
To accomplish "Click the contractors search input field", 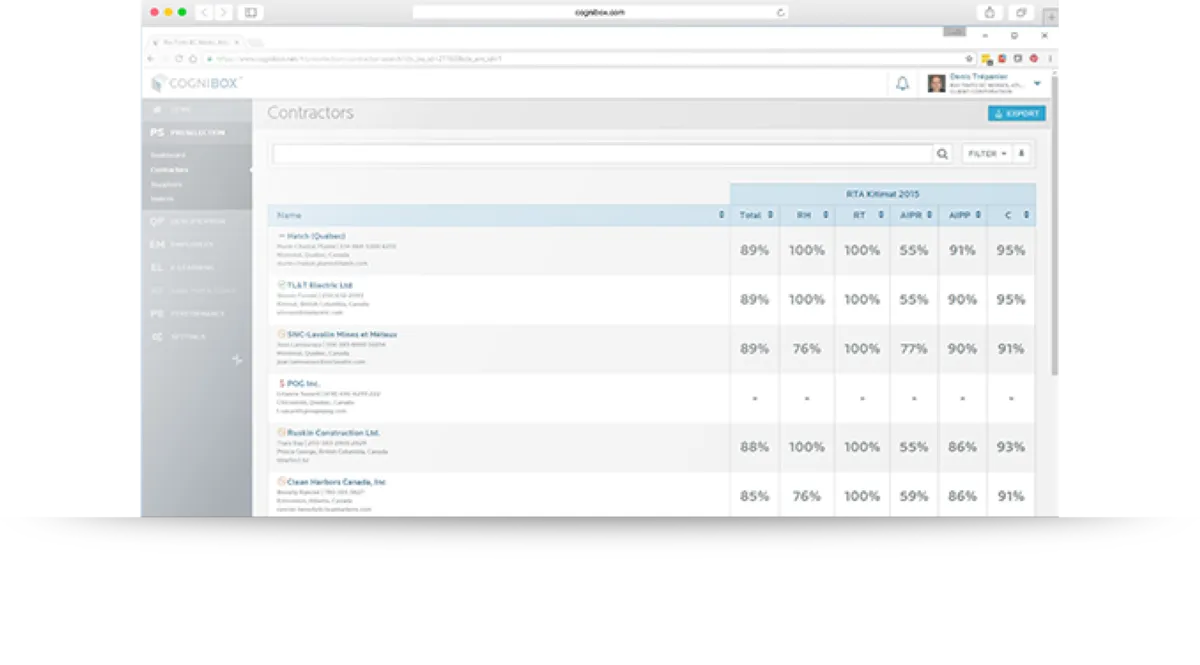I will (603, 154).
